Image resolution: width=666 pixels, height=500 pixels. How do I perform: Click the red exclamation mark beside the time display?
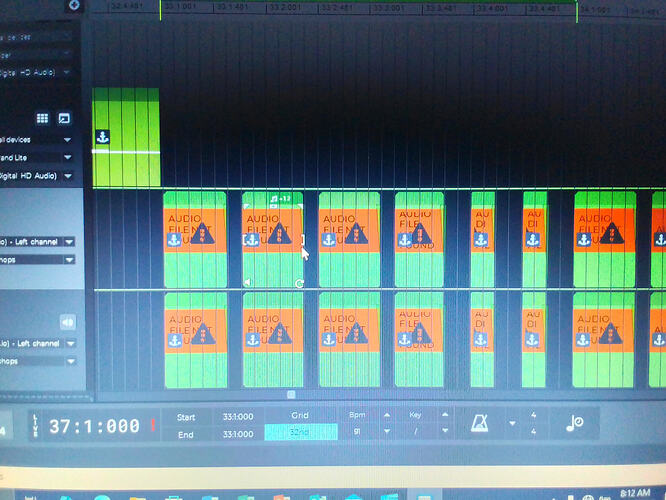(x=152, y=425)
